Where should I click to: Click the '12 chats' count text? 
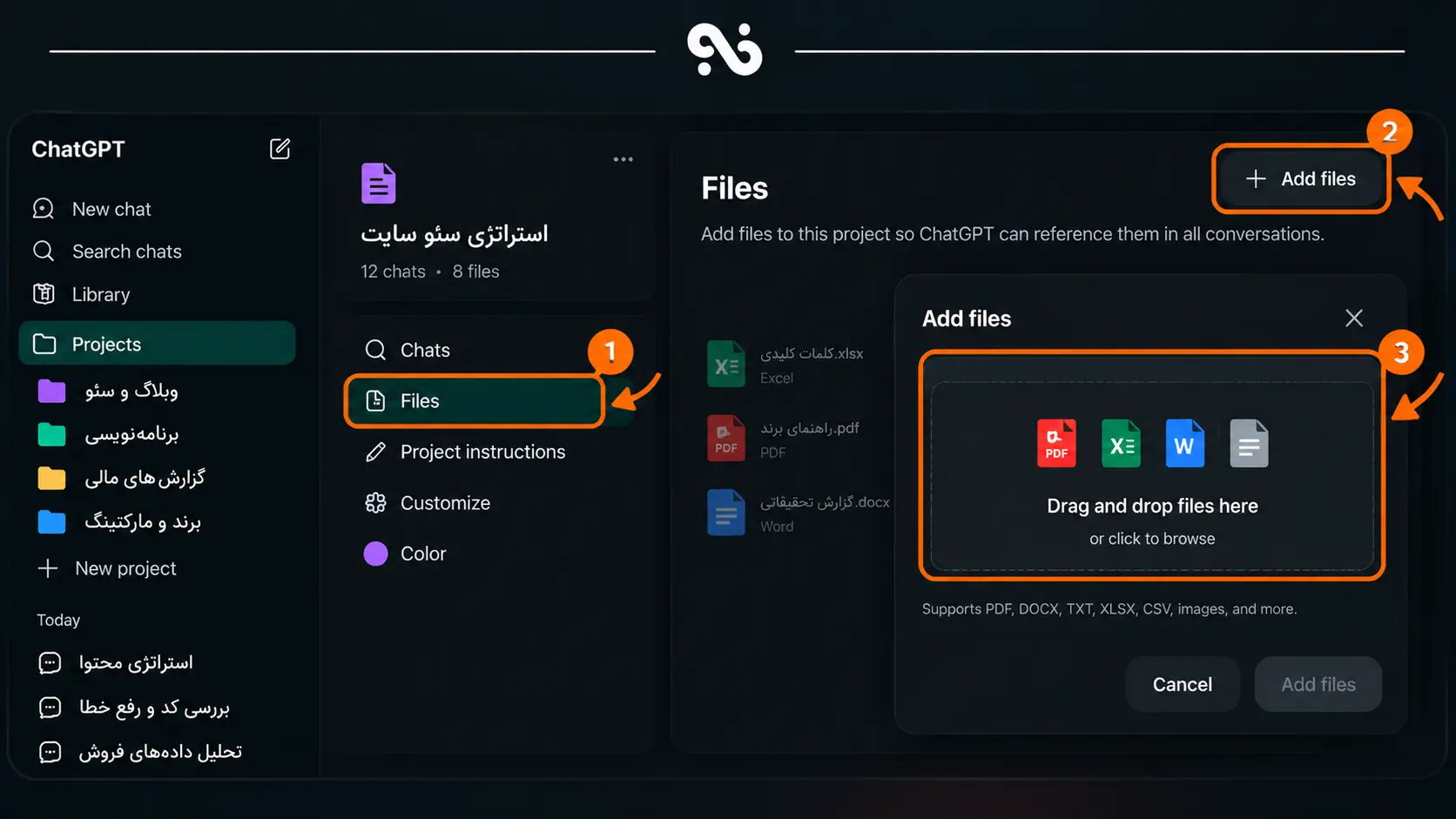click(x=393, y=272)
